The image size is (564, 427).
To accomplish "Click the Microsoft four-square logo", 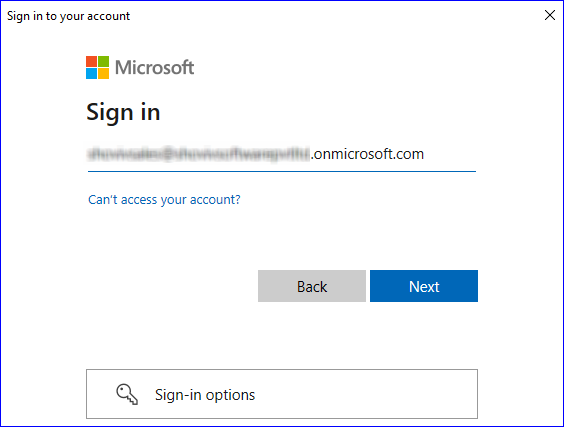I will tap(97, 67).
